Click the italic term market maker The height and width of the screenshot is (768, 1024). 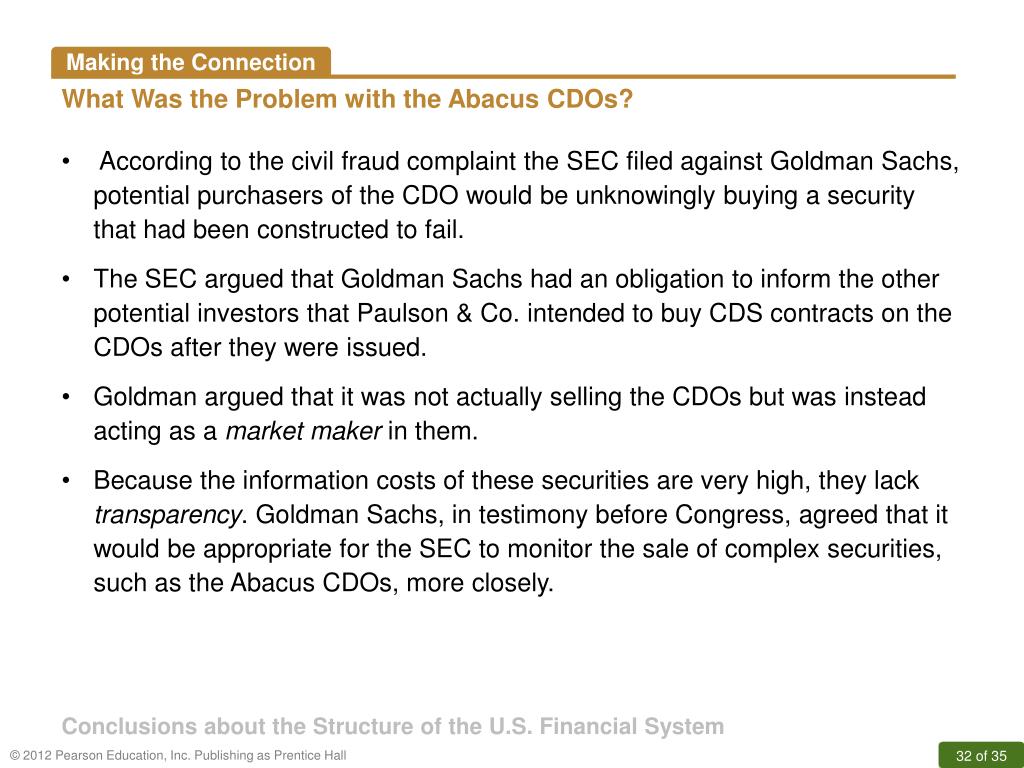coord(303,431)
